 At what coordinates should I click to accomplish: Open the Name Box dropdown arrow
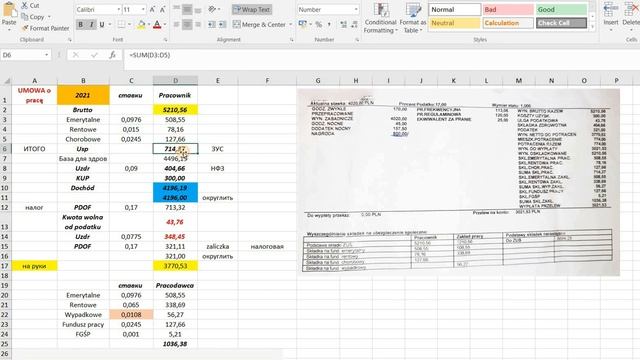[47, 55]
